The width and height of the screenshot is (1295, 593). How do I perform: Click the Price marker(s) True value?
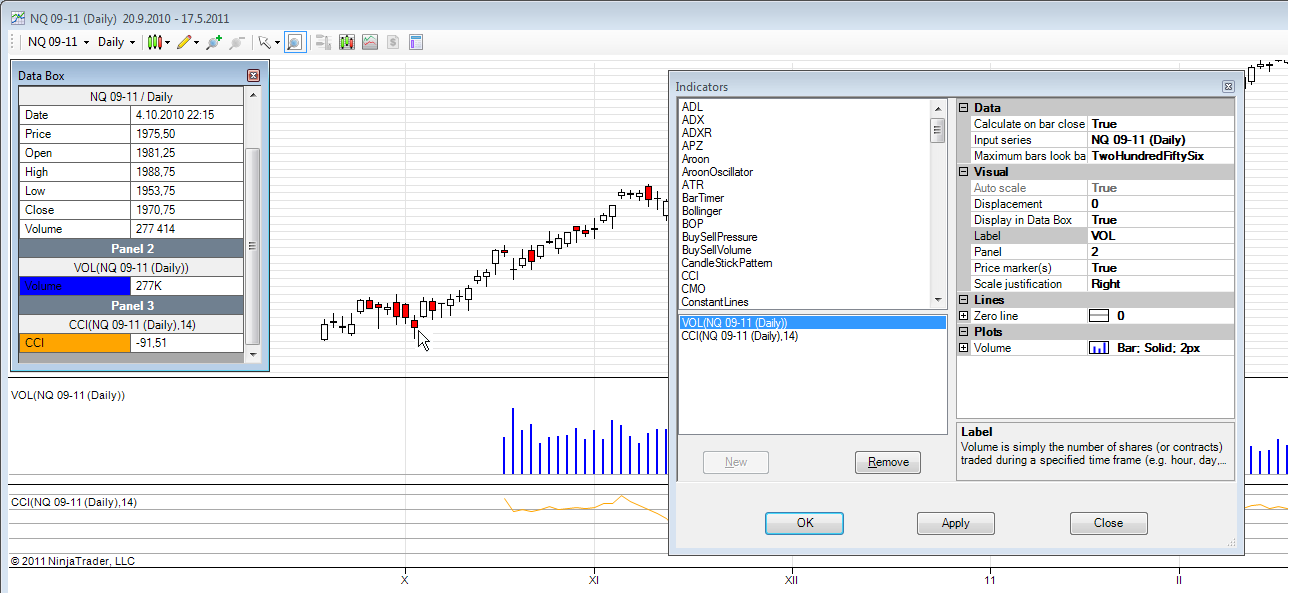[x=1161, y=268]
